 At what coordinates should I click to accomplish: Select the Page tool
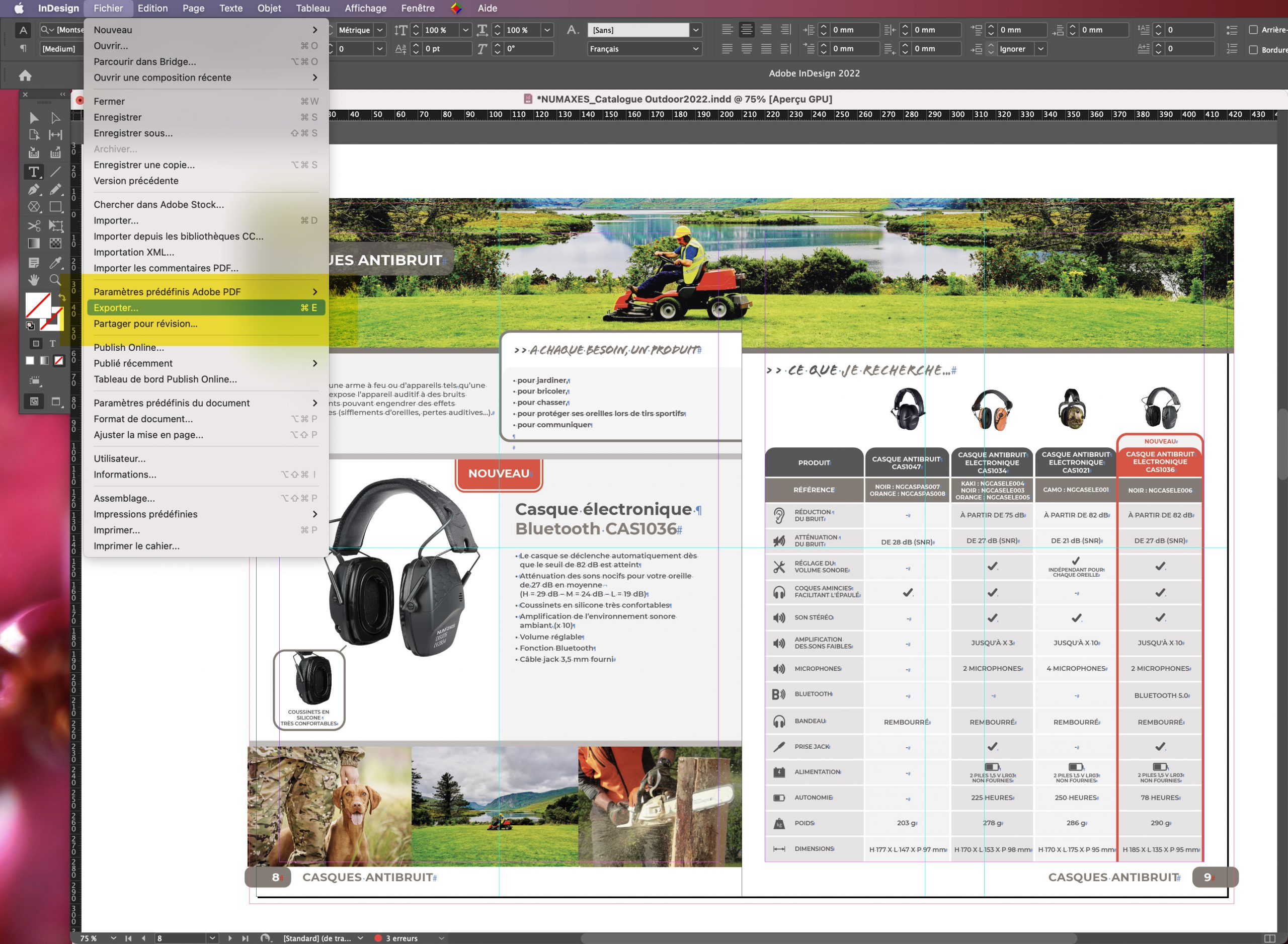coord(34,135)
